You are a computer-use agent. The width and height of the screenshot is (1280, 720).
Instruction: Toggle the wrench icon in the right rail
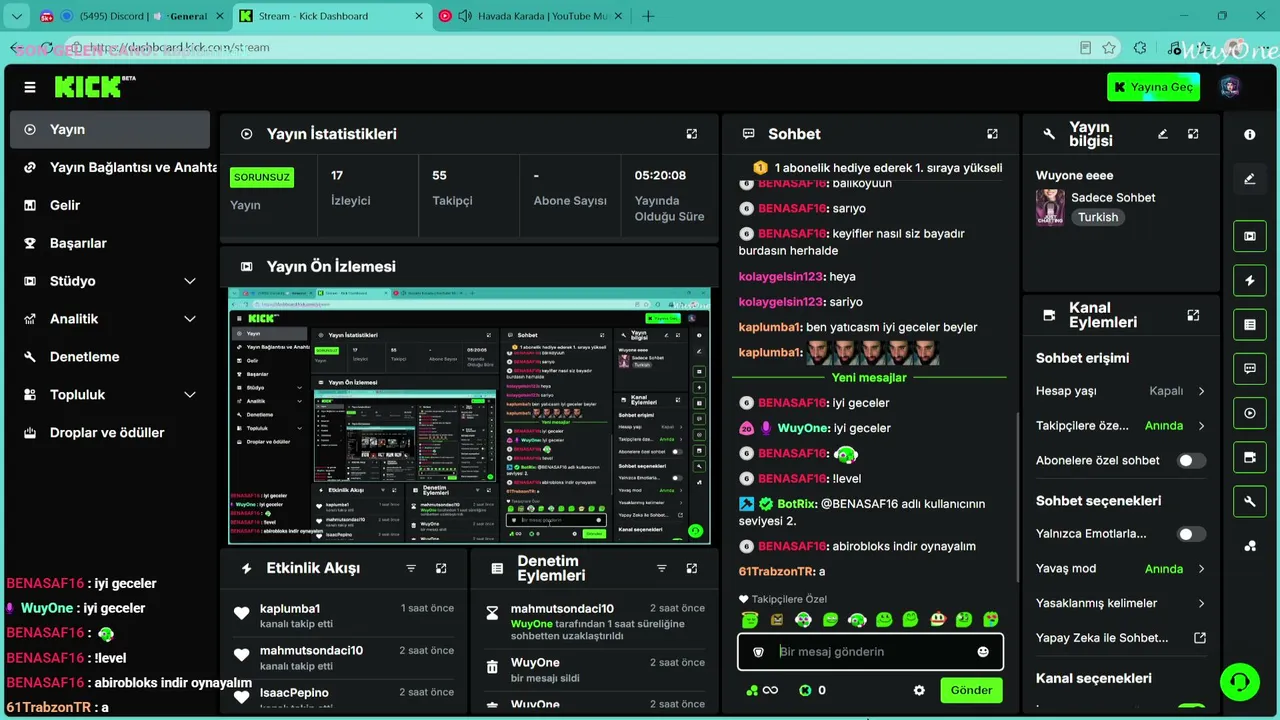click(1250, 501)
